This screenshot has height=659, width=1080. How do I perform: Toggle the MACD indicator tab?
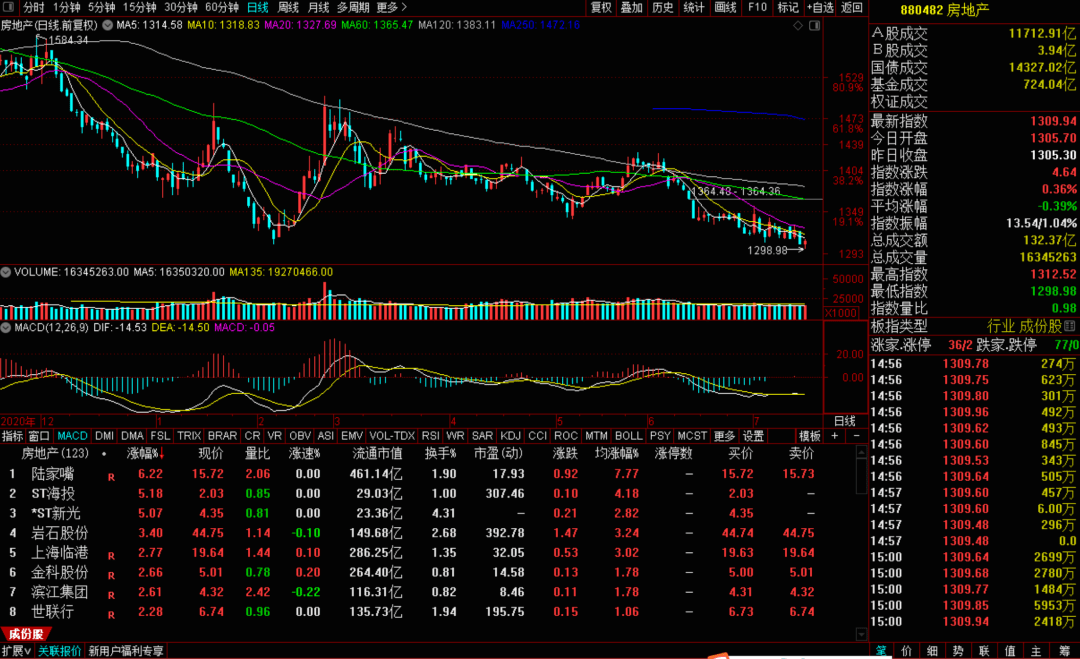point(72,436)
